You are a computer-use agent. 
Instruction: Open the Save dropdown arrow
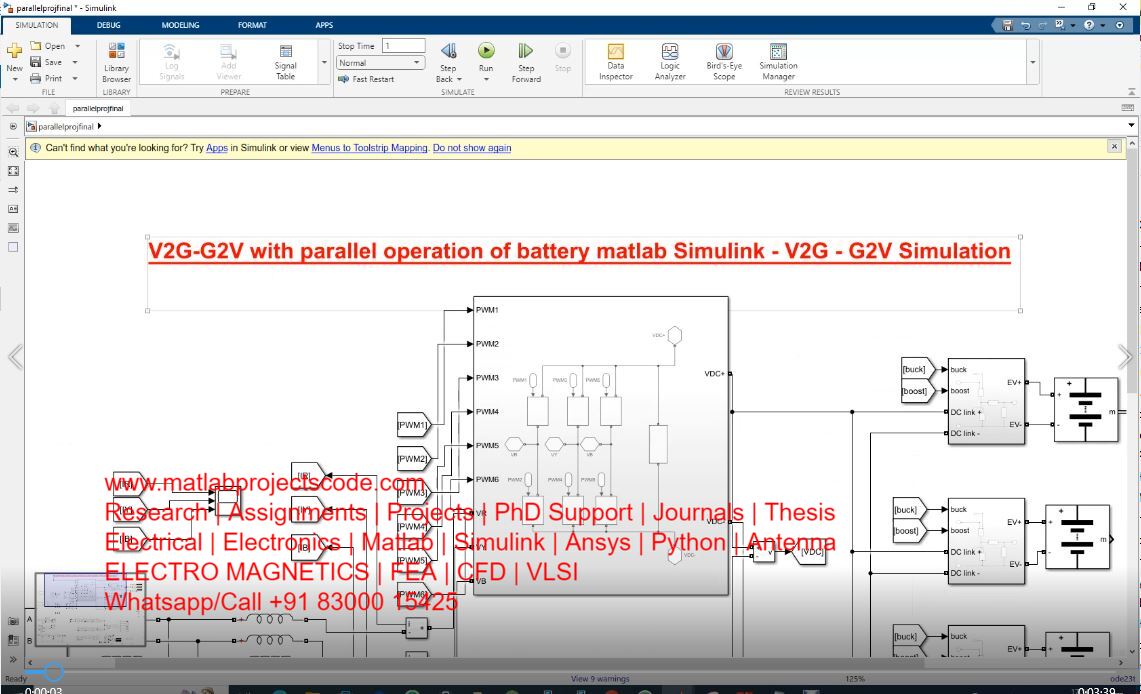tap(75, 62)
